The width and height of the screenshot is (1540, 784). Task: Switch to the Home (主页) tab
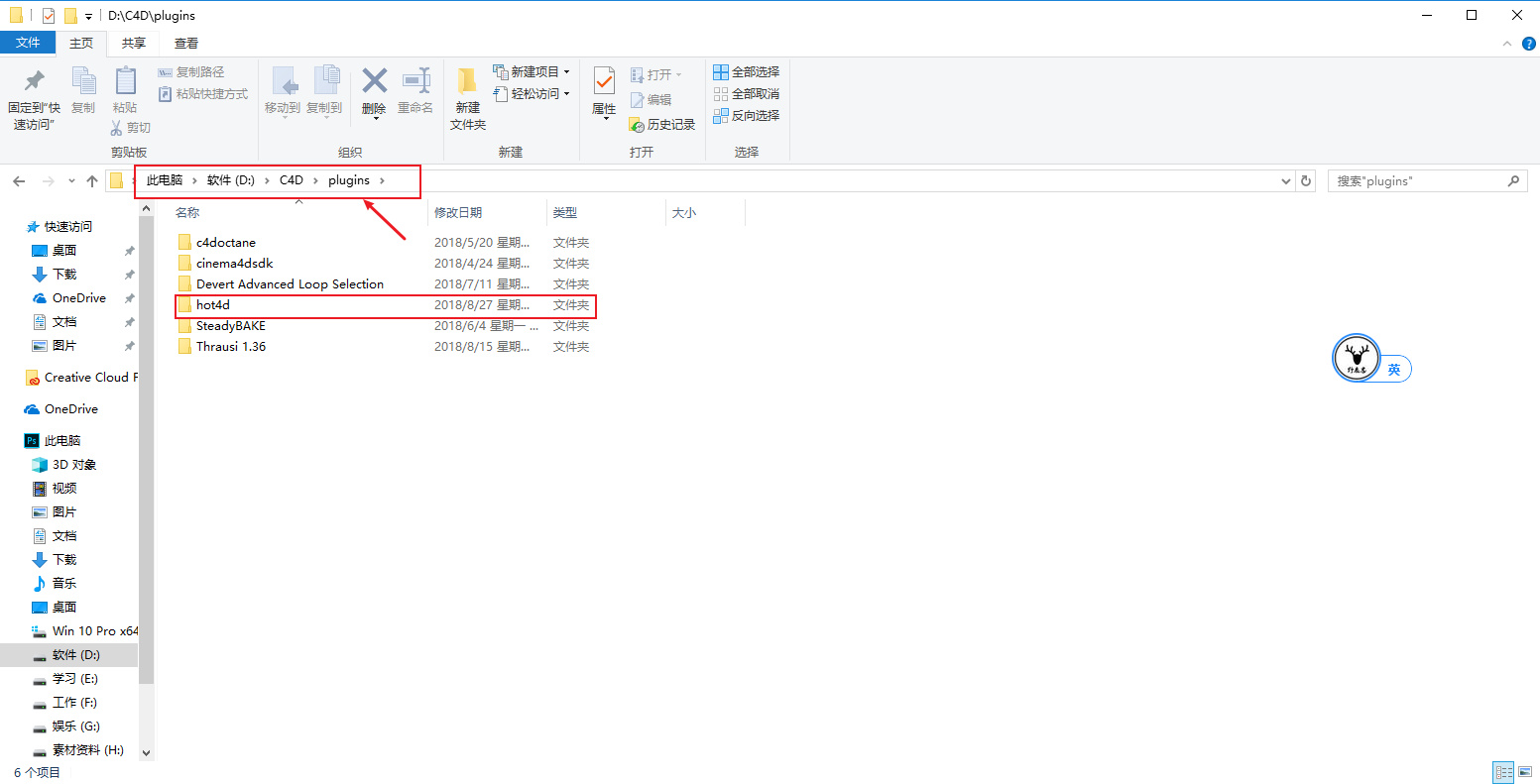(x=81, y=44)
